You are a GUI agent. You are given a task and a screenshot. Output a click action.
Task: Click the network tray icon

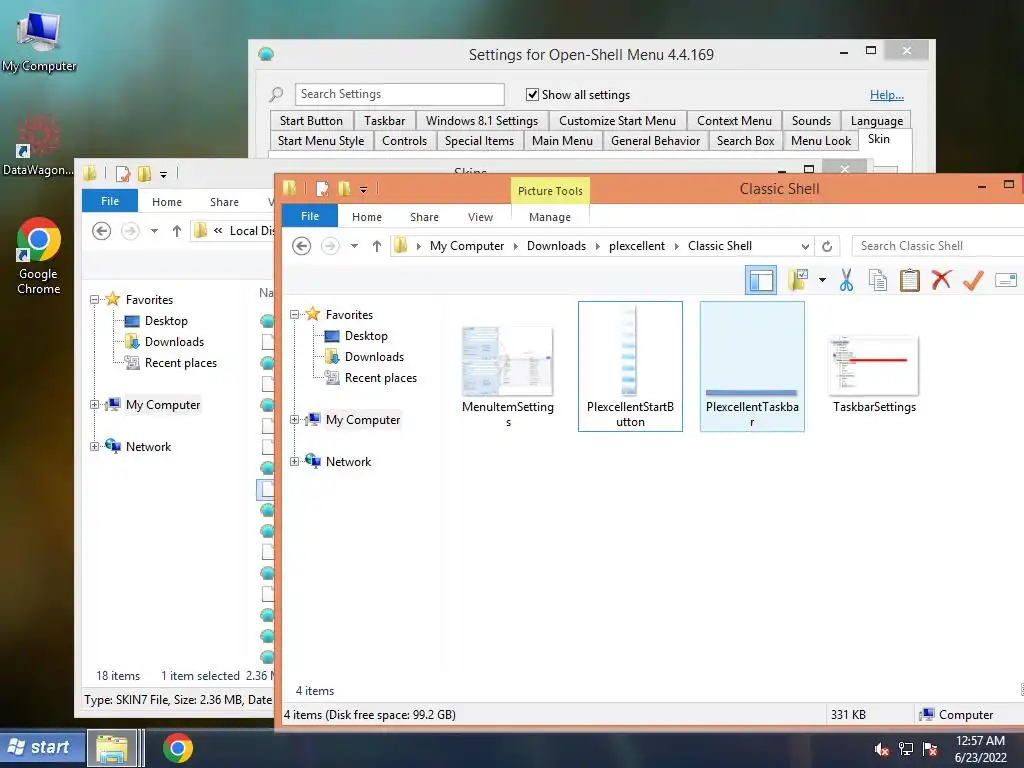[x=906, y=749]
